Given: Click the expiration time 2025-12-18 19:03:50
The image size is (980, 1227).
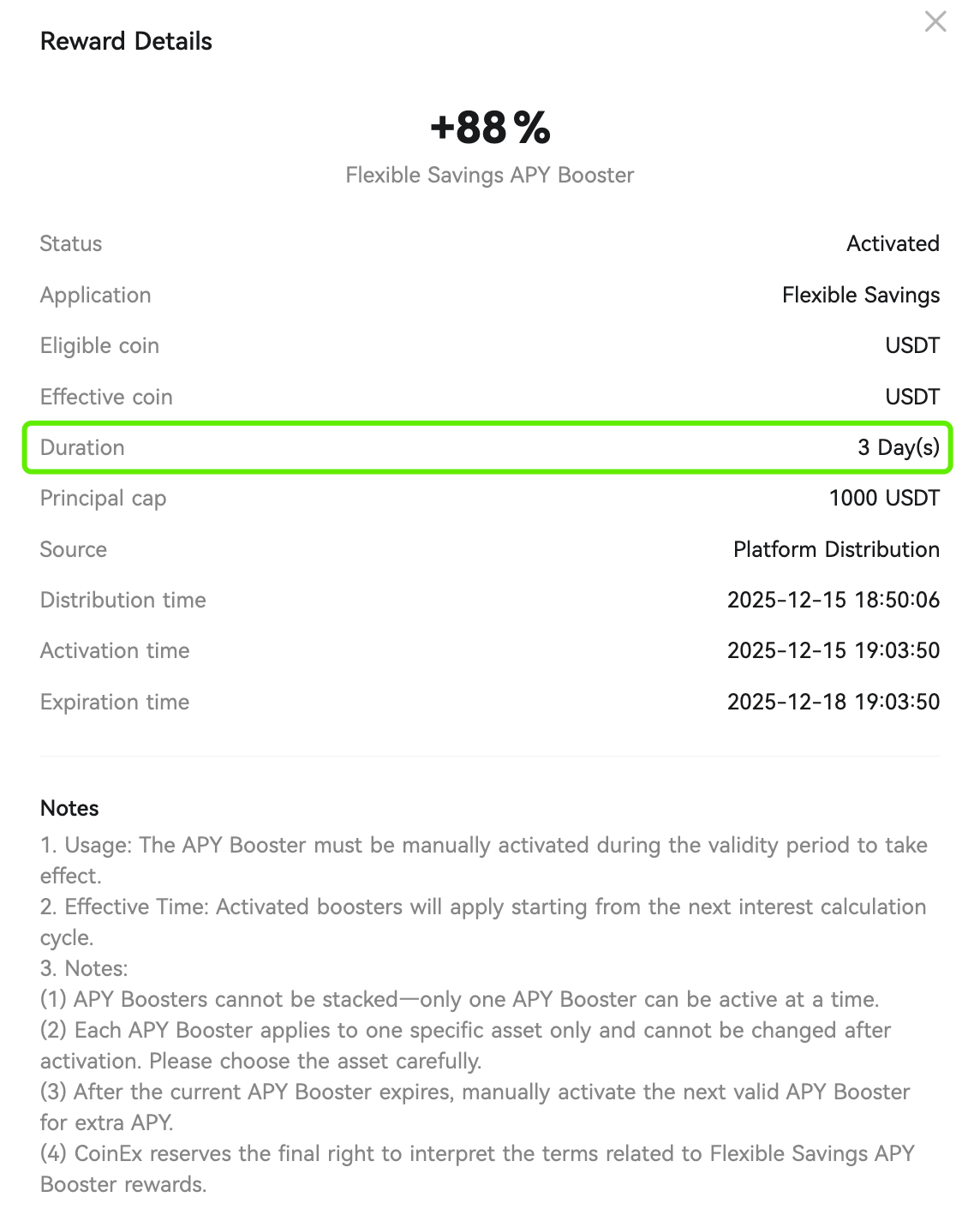Looking at the screenshot, I should [x=834, y=702].
